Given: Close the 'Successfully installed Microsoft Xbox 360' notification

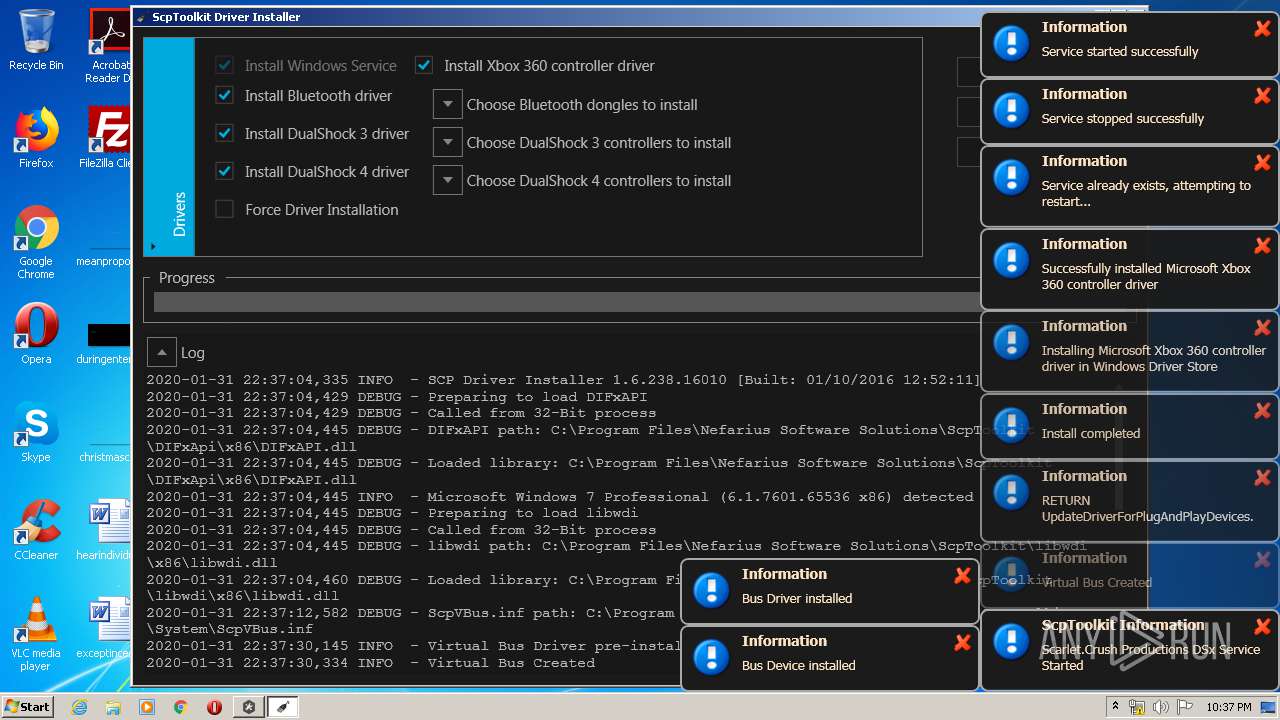Looking at the screenshot, I should (1262, 246).
